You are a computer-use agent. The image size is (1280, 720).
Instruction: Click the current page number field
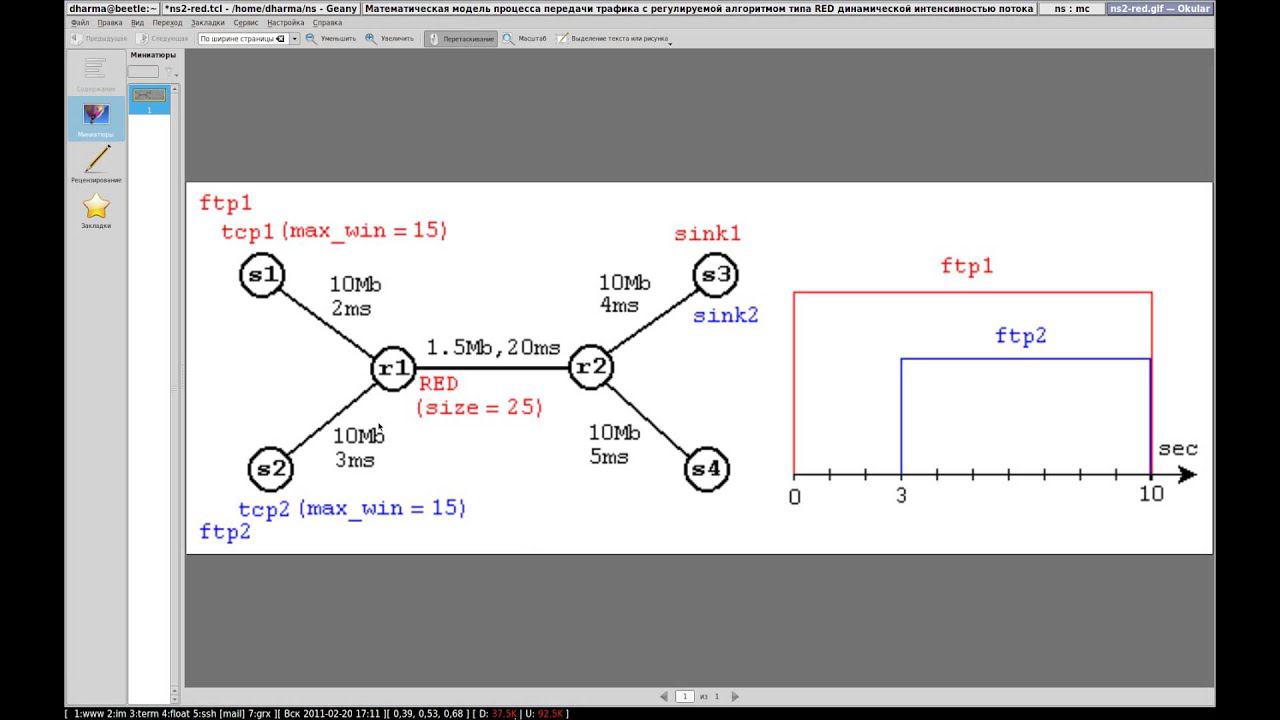click(x=685, y=696)
